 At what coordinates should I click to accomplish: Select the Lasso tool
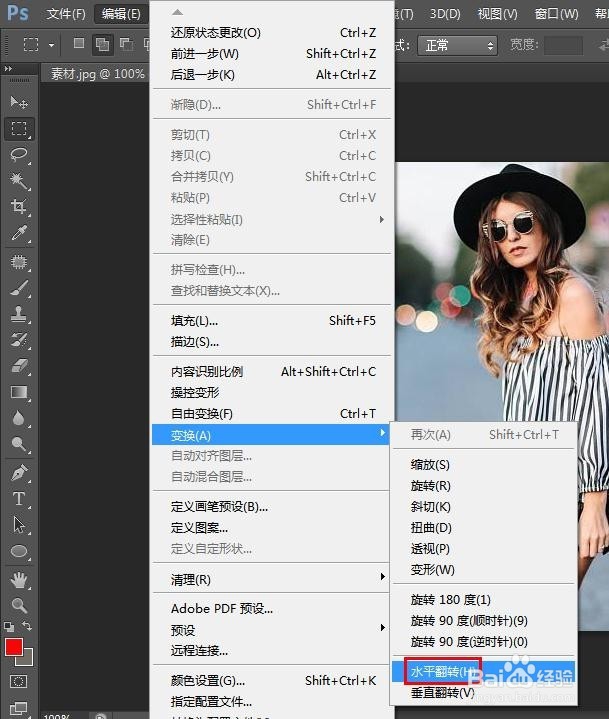click(19, 155)
